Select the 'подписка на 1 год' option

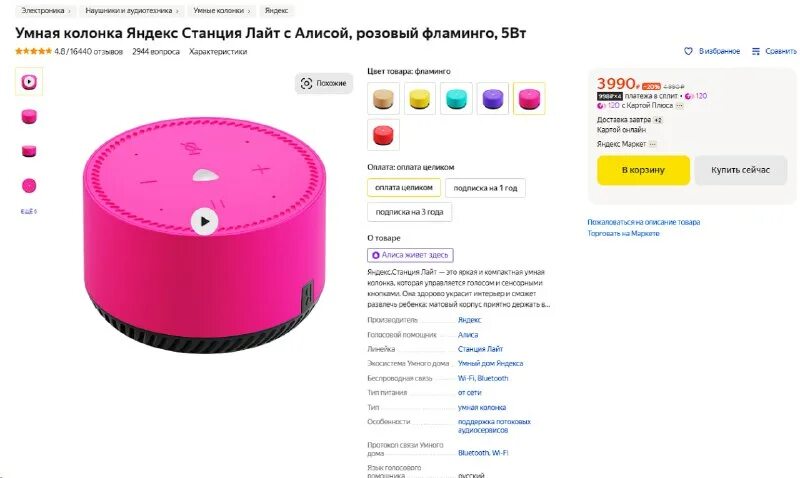(x=485, y=188)
